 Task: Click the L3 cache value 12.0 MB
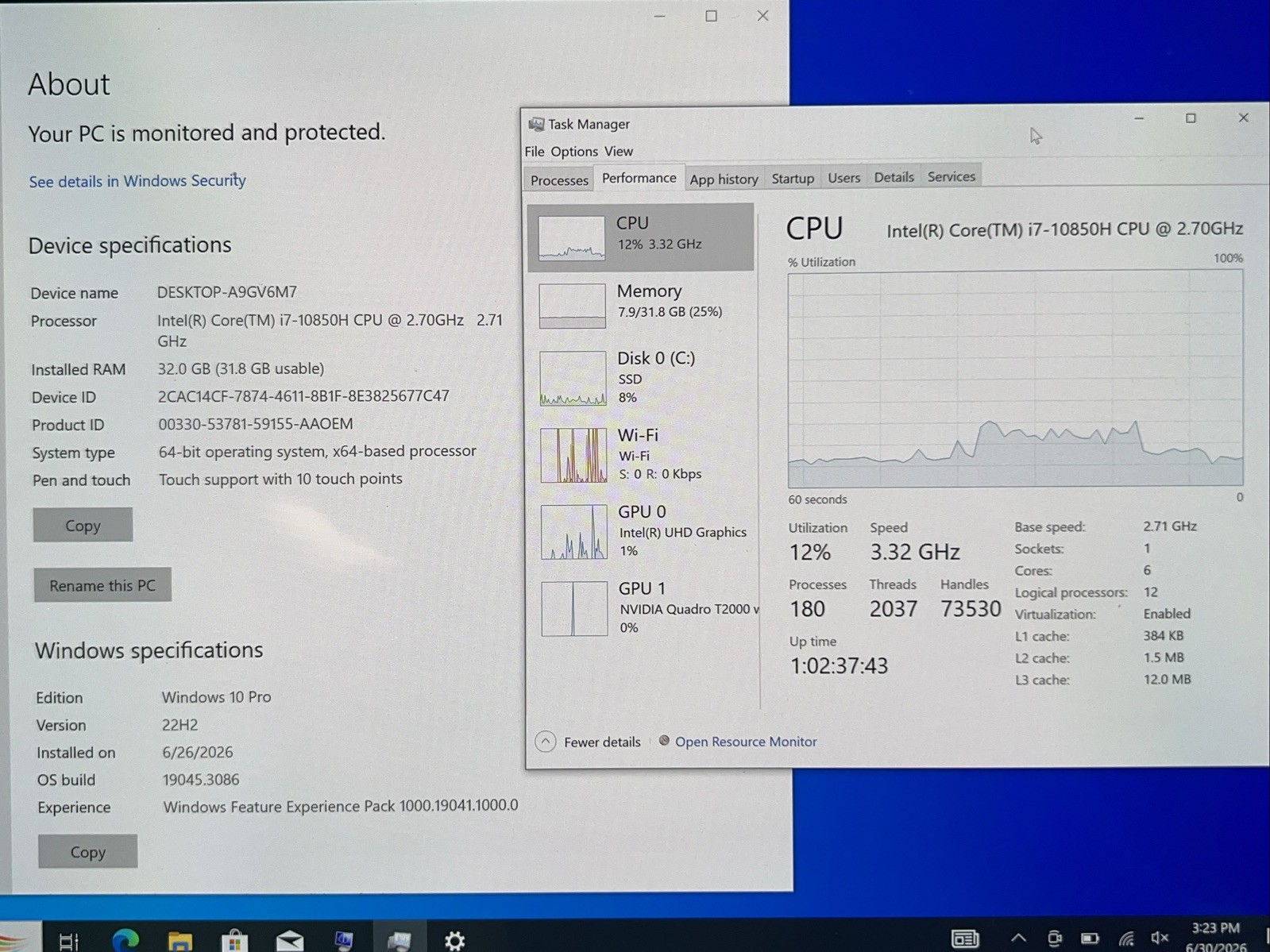pos(1167,679)
